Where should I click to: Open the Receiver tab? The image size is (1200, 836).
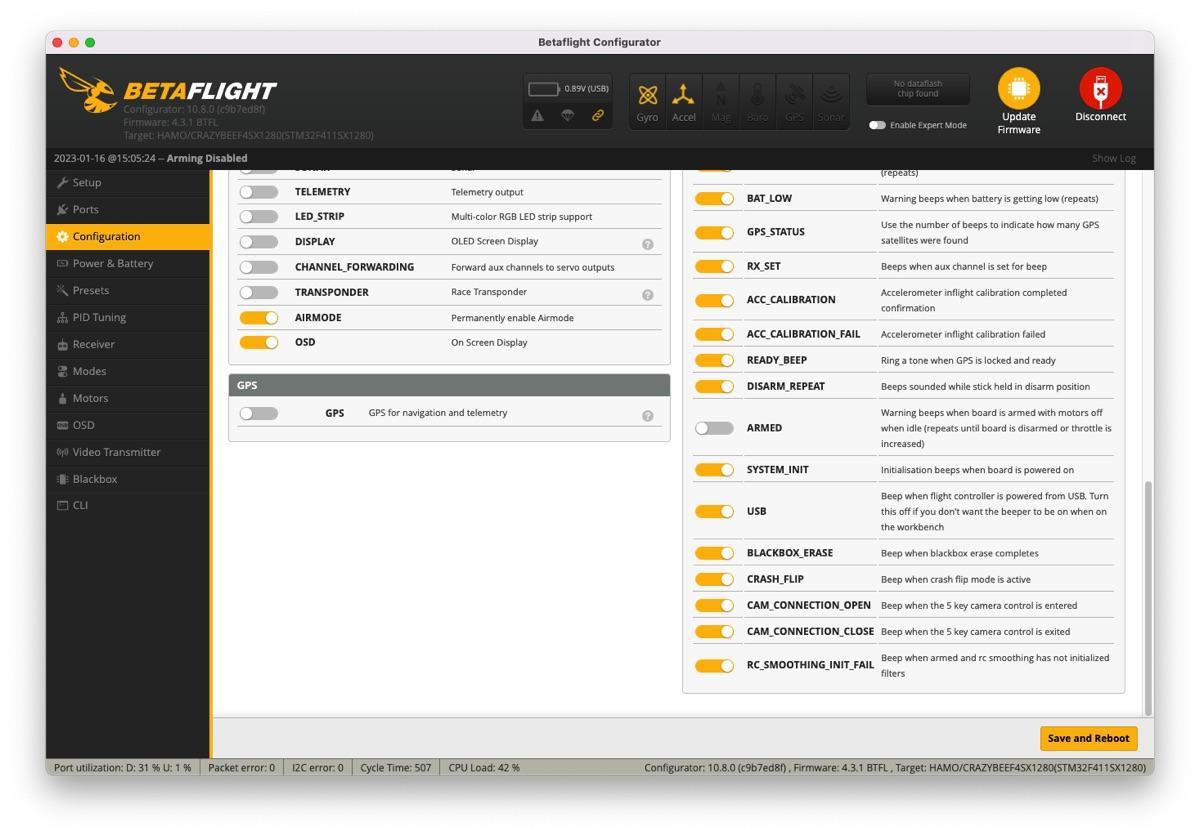128,345
